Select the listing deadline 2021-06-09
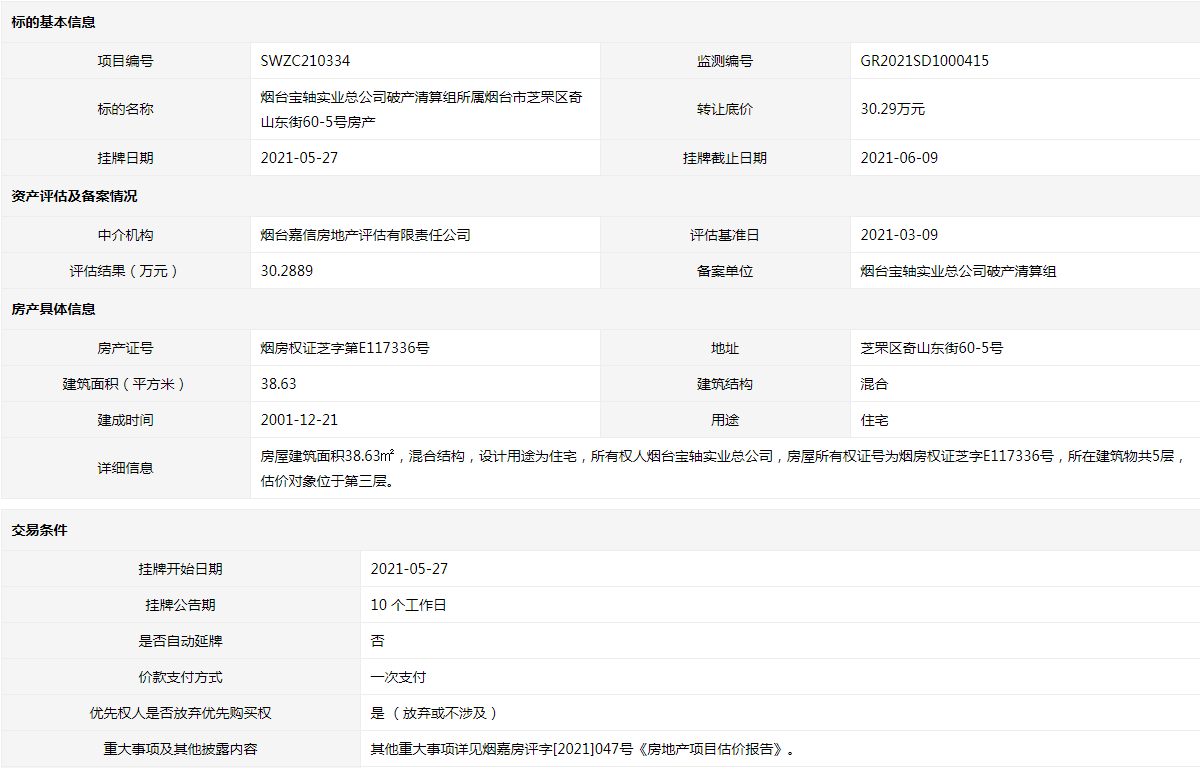1200x768 pixels. click(x=899, y=158)
